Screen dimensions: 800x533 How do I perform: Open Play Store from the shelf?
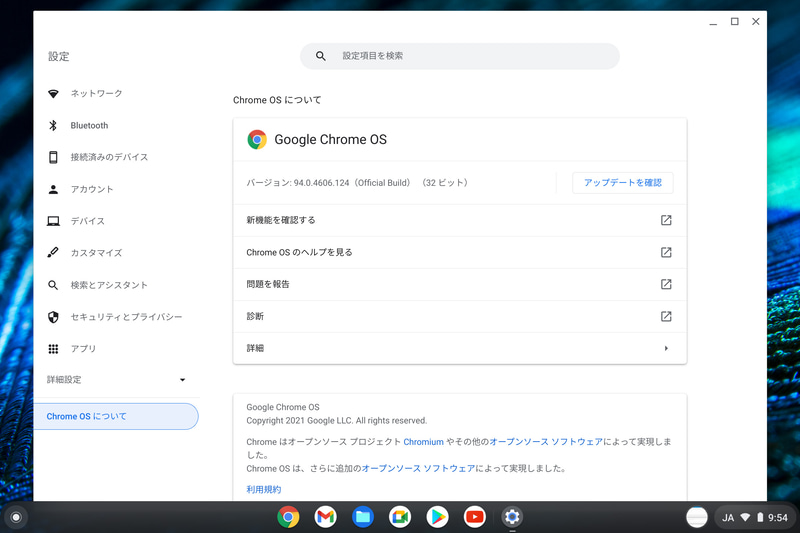coord(437,517)
